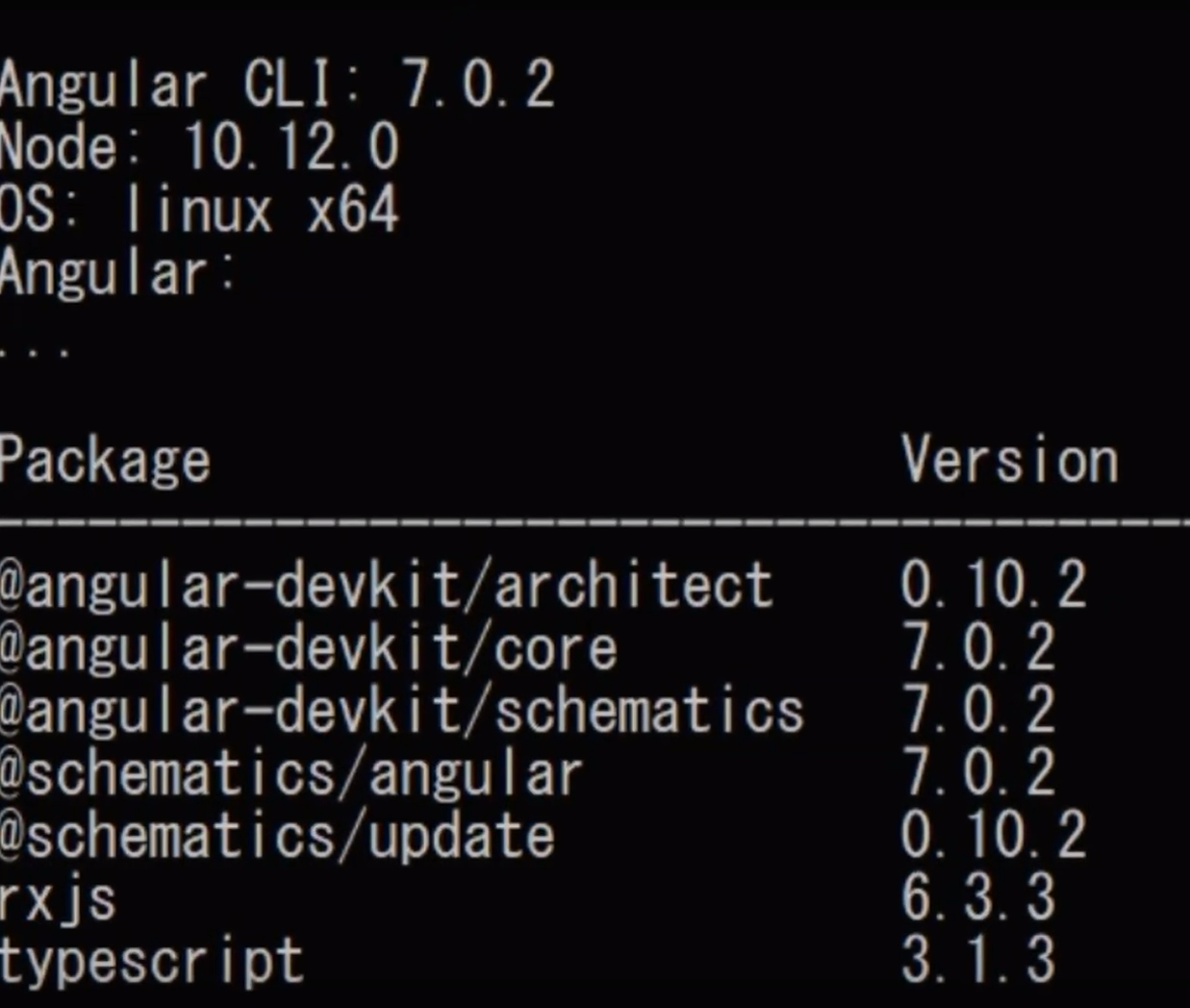Click the Version column header
The height and width of the screenshot is (1008, 1190).
1010,460
